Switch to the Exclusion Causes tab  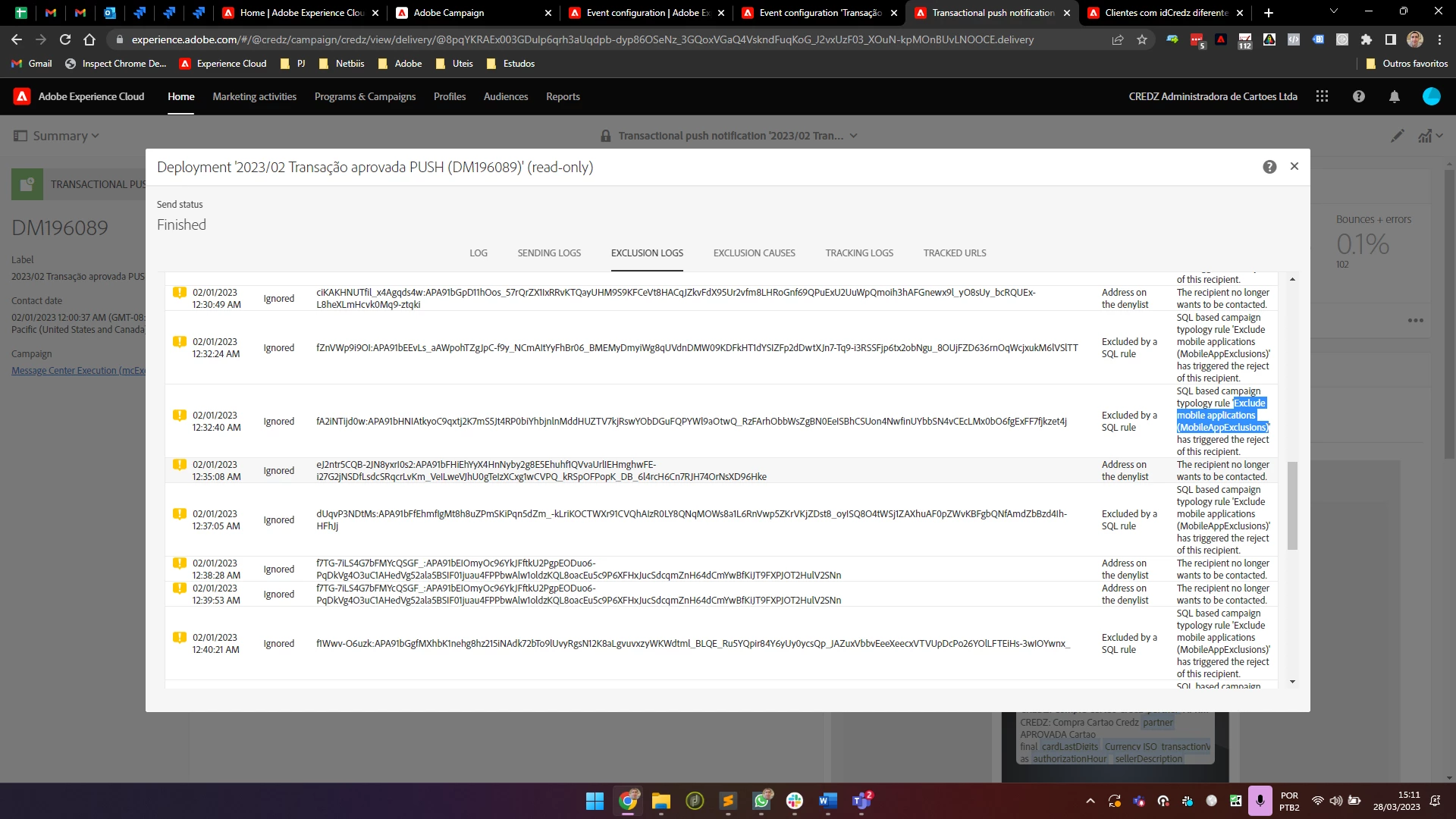754,253
